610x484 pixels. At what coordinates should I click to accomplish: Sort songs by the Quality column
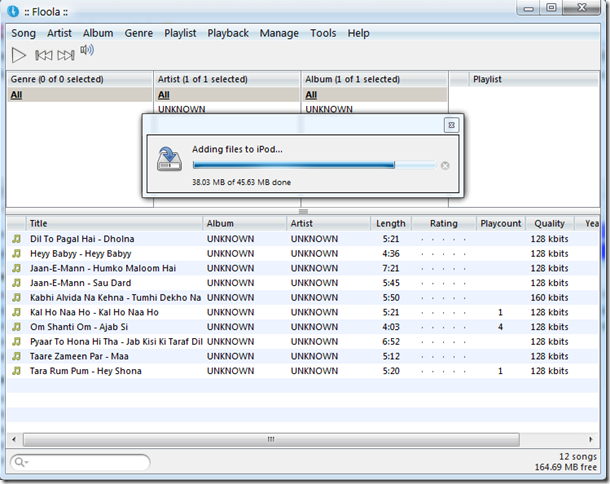[x=549, y=223]
